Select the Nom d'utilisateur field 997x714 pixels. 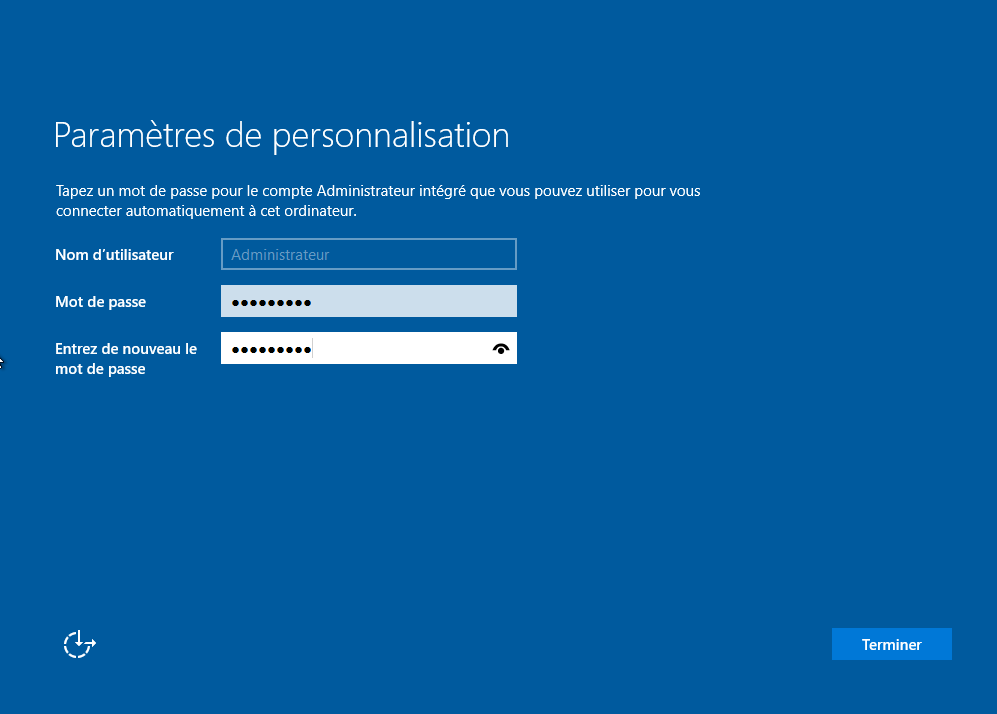tap(368, 255)
